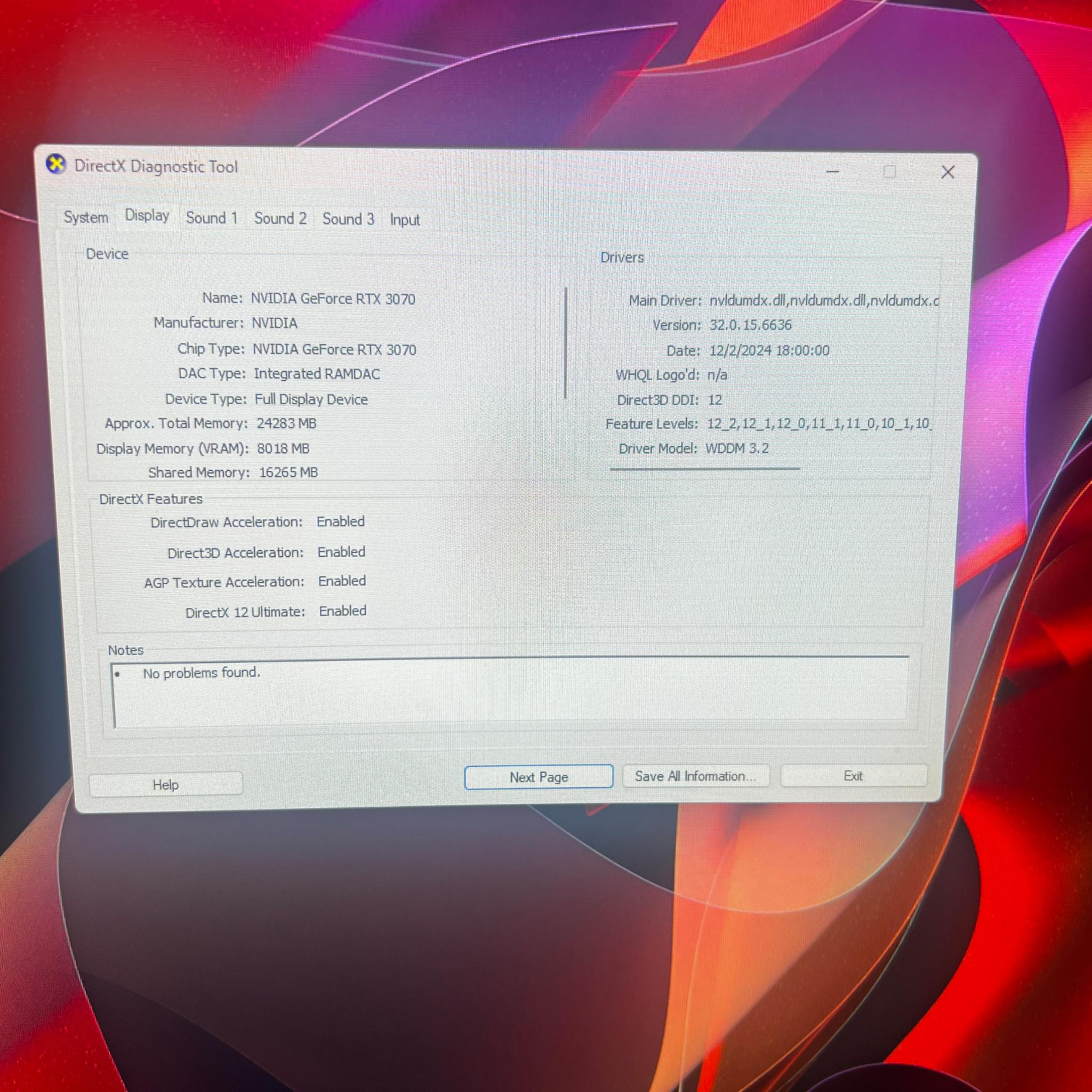This screenshot has width=1092, height=1092.
Task: Click the No problems found note entry
Action: 201,673
